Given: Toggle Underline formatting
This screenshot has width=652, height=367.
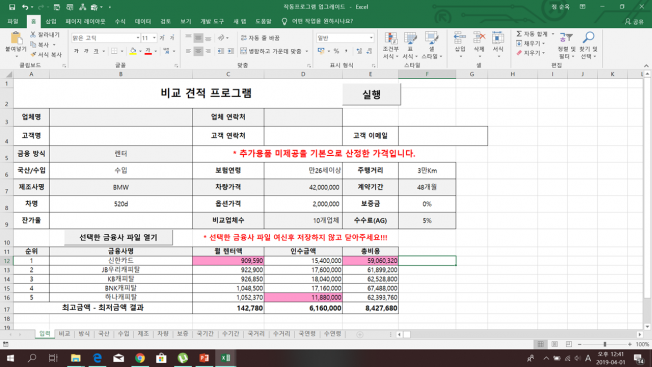Looking at the screenshot, I should [x=96, y=51].
